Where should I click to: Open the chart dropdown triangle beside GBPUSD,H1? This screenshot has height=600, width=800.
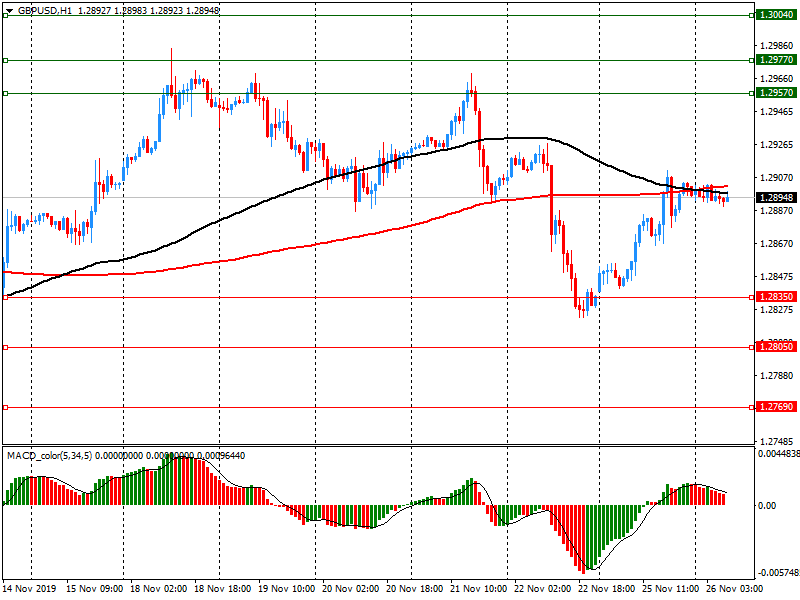pos(9,11)
